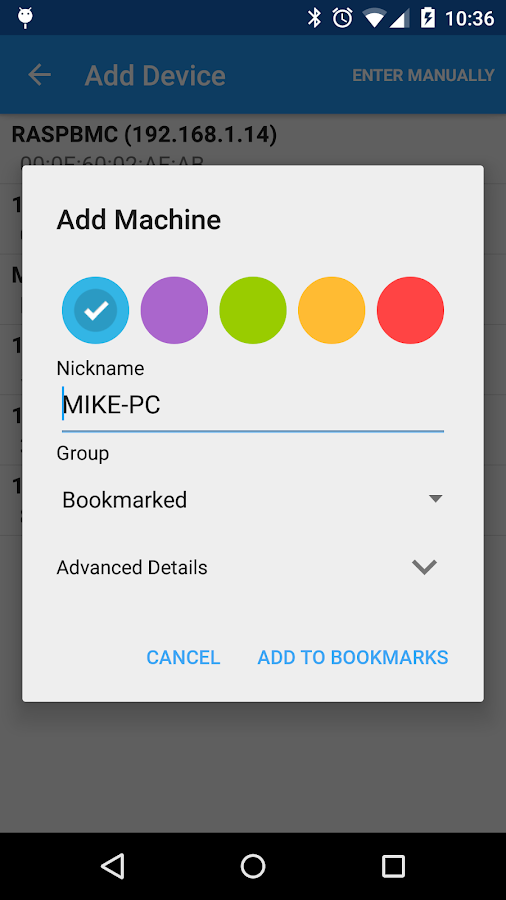Tap the battery charging status icon
506x900 pixels.
(428, 18)
